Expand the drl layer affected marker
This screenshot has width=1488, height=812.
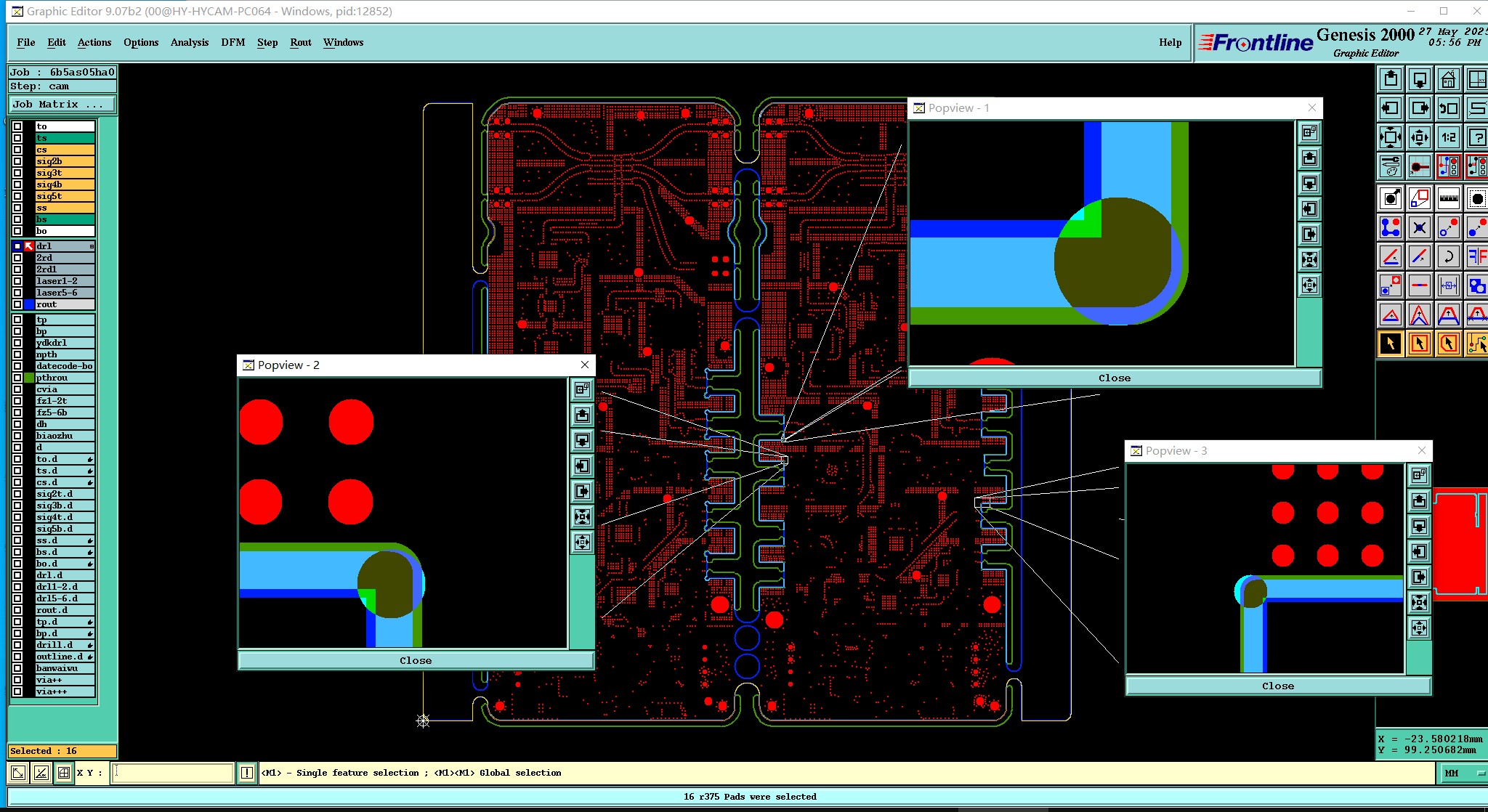(92, 246)
